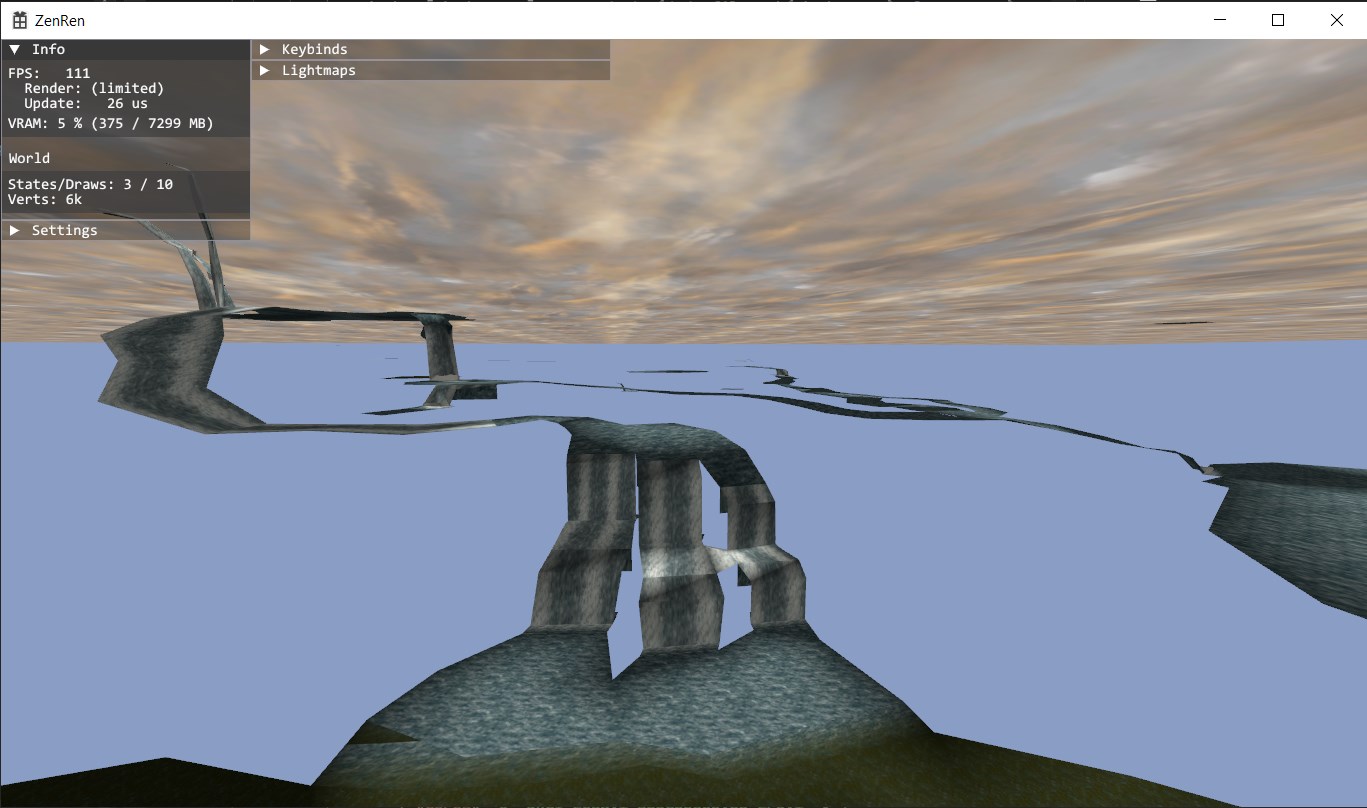
Task: Click the VRAM usage line
Action: tap(111, 123)
